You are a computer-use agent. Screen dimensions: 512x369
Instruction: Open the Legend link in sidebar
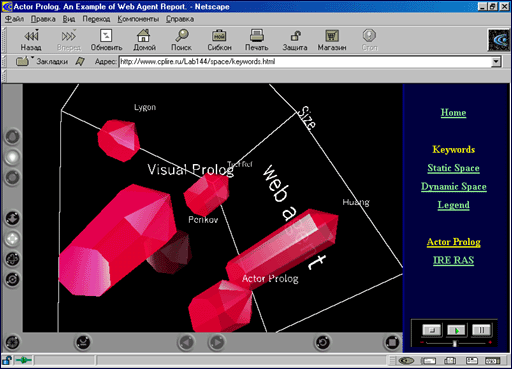453,205
